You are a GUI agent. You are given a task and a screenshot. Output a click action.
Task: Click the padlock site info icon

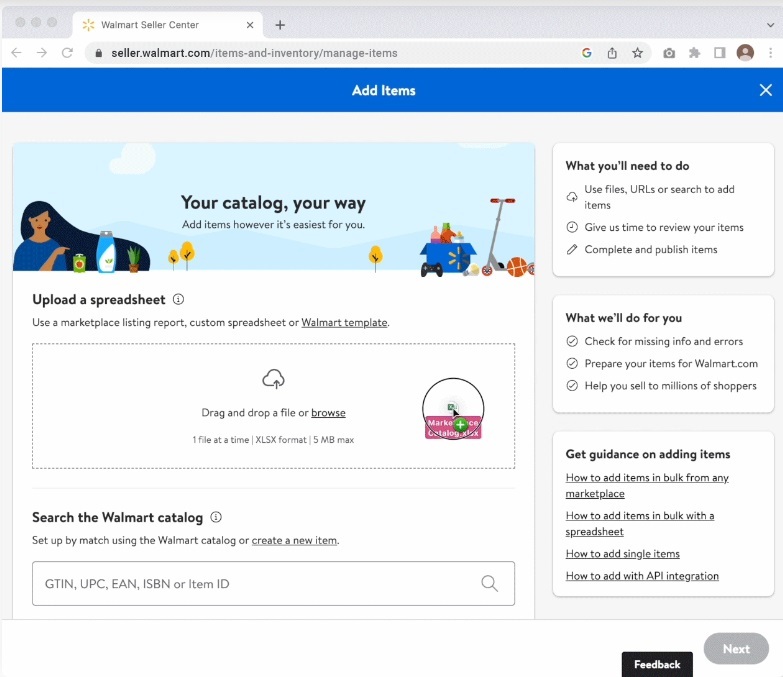98,53
